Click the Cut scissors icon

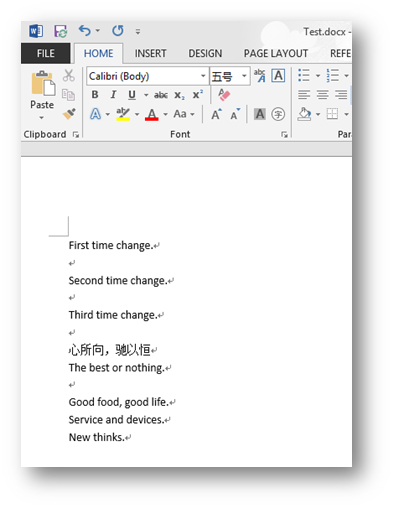[x=69, y=76]
